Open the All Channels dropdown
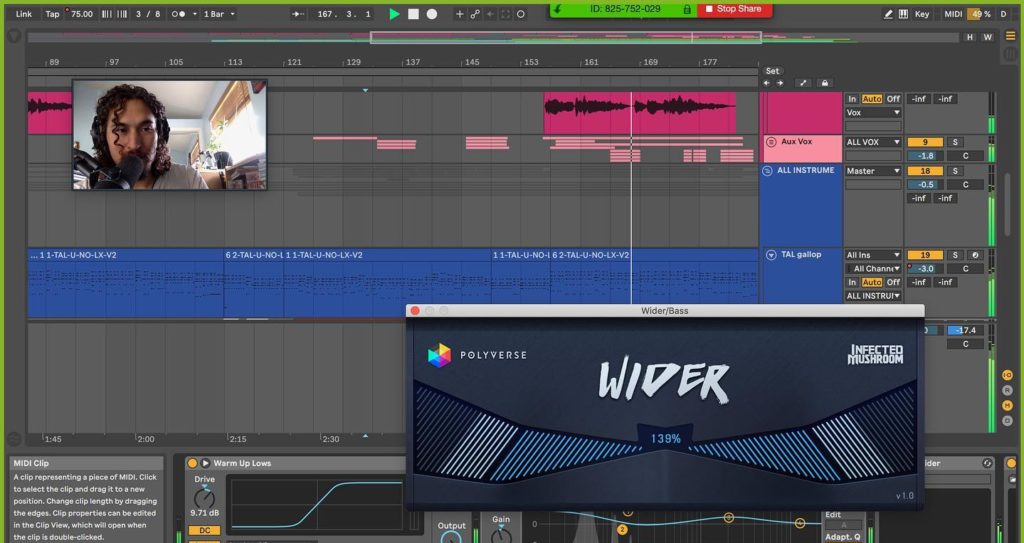The height and width of the screenshot is (543, 1024). point(873,269)
